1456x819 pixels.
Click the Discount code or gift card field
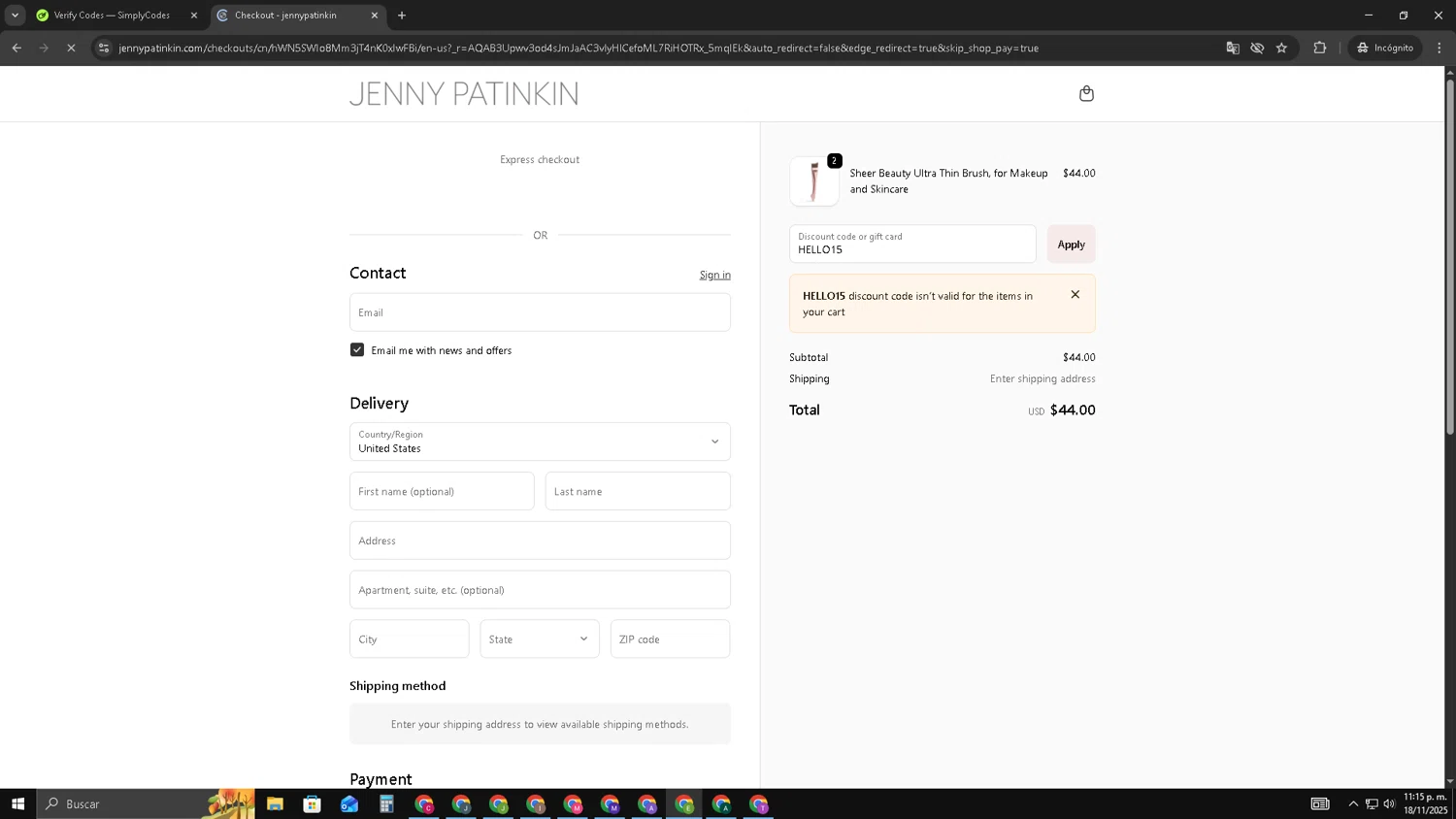pyautogui.click(x=912, y=244)
